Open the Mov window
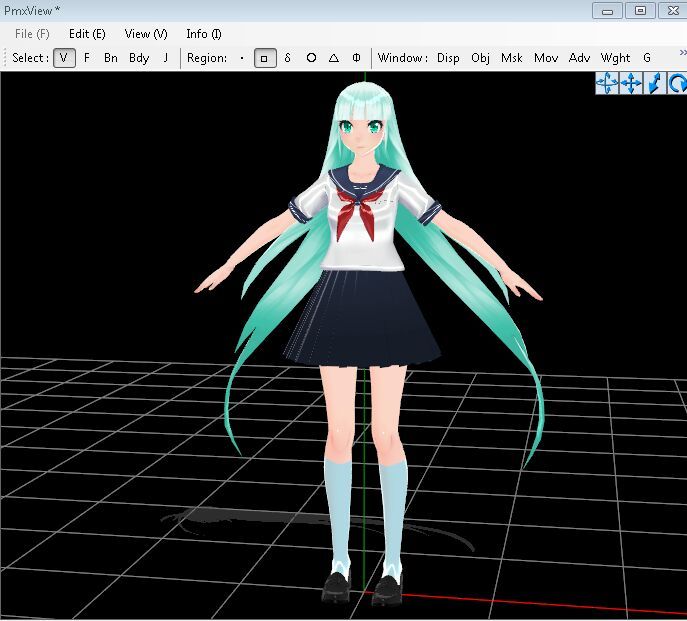The image size is (687, 621). [545, 58]
